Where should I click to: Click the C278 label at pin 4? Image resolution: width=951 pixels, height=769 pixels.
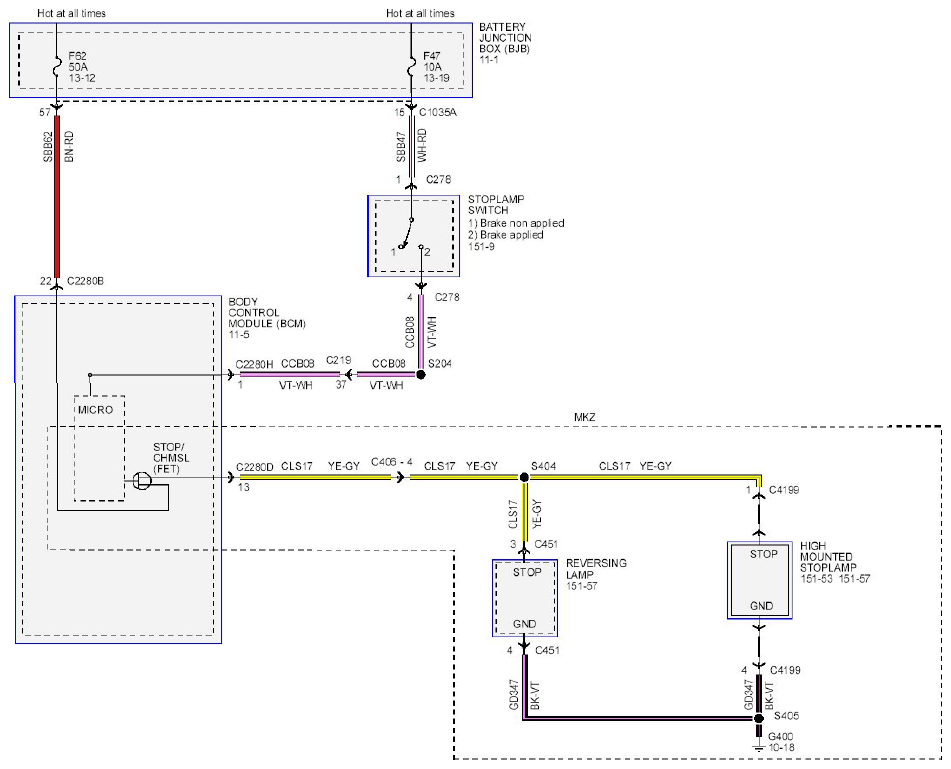click(447, 297)
